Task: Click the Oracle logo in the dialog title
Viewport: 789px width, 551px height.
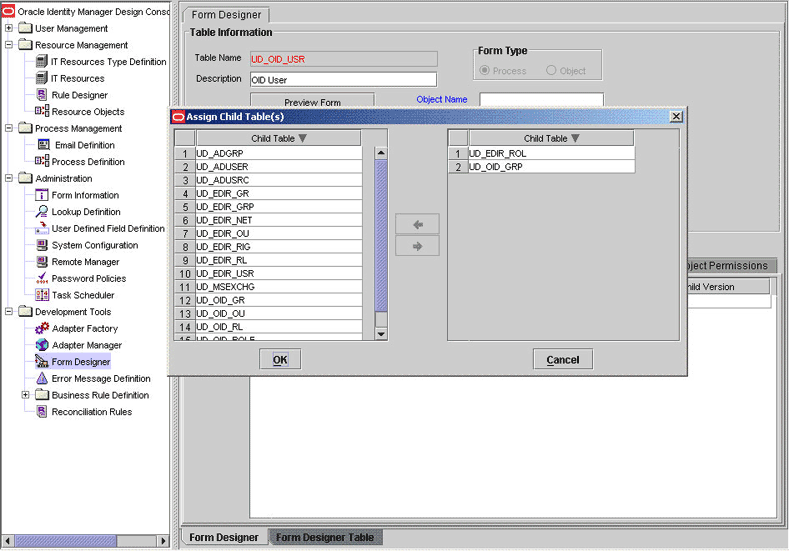Action: pyautogui.click(x=178, y=117)
